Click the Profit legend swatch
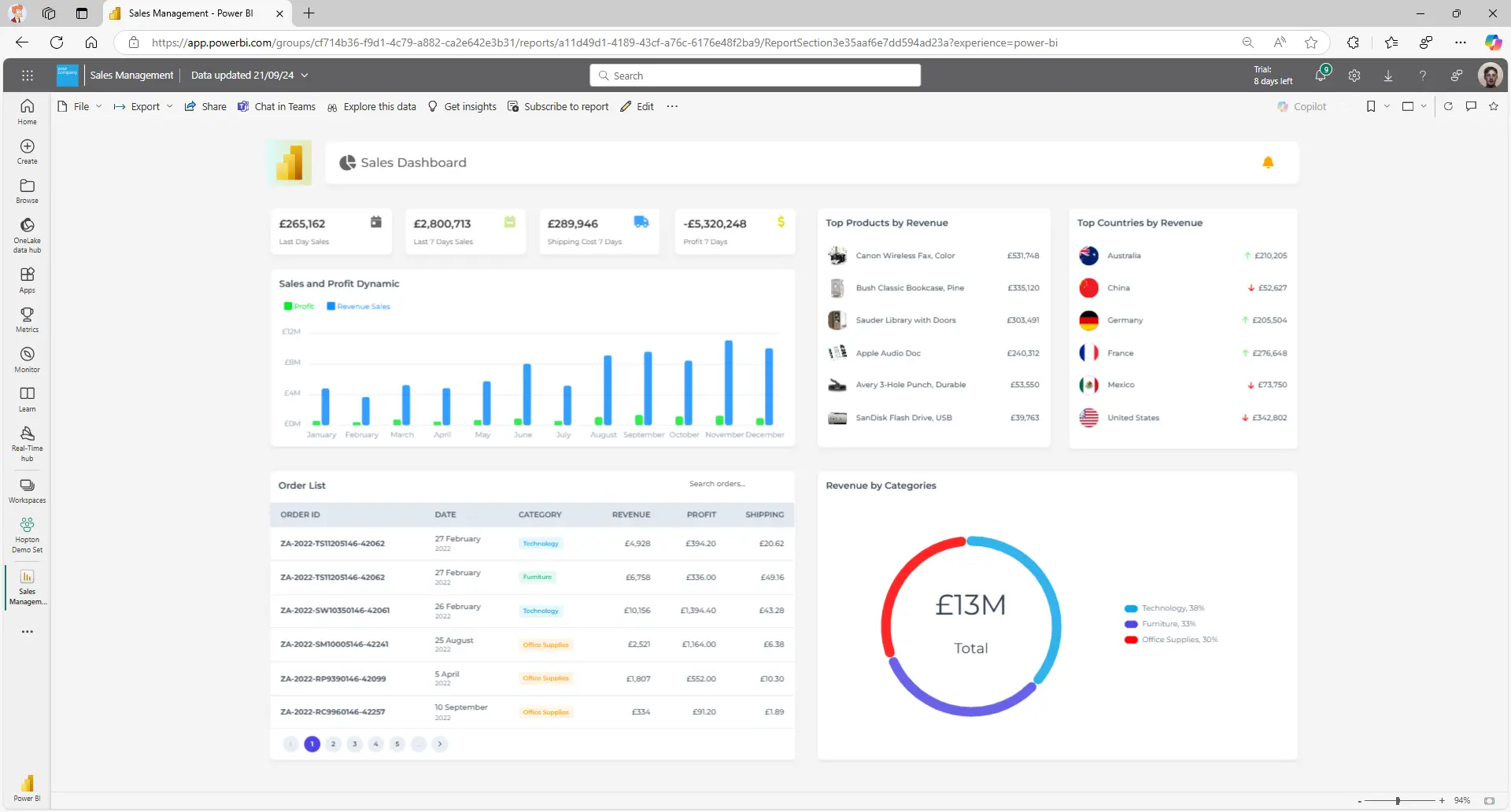The image size is (1511, 812). tap(288, 306)
